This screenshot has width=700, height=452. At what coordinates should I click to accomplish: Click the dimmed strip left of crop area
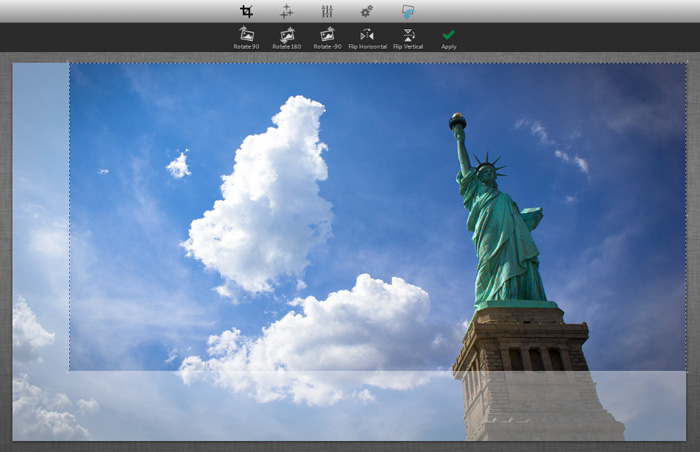(41, 251)
